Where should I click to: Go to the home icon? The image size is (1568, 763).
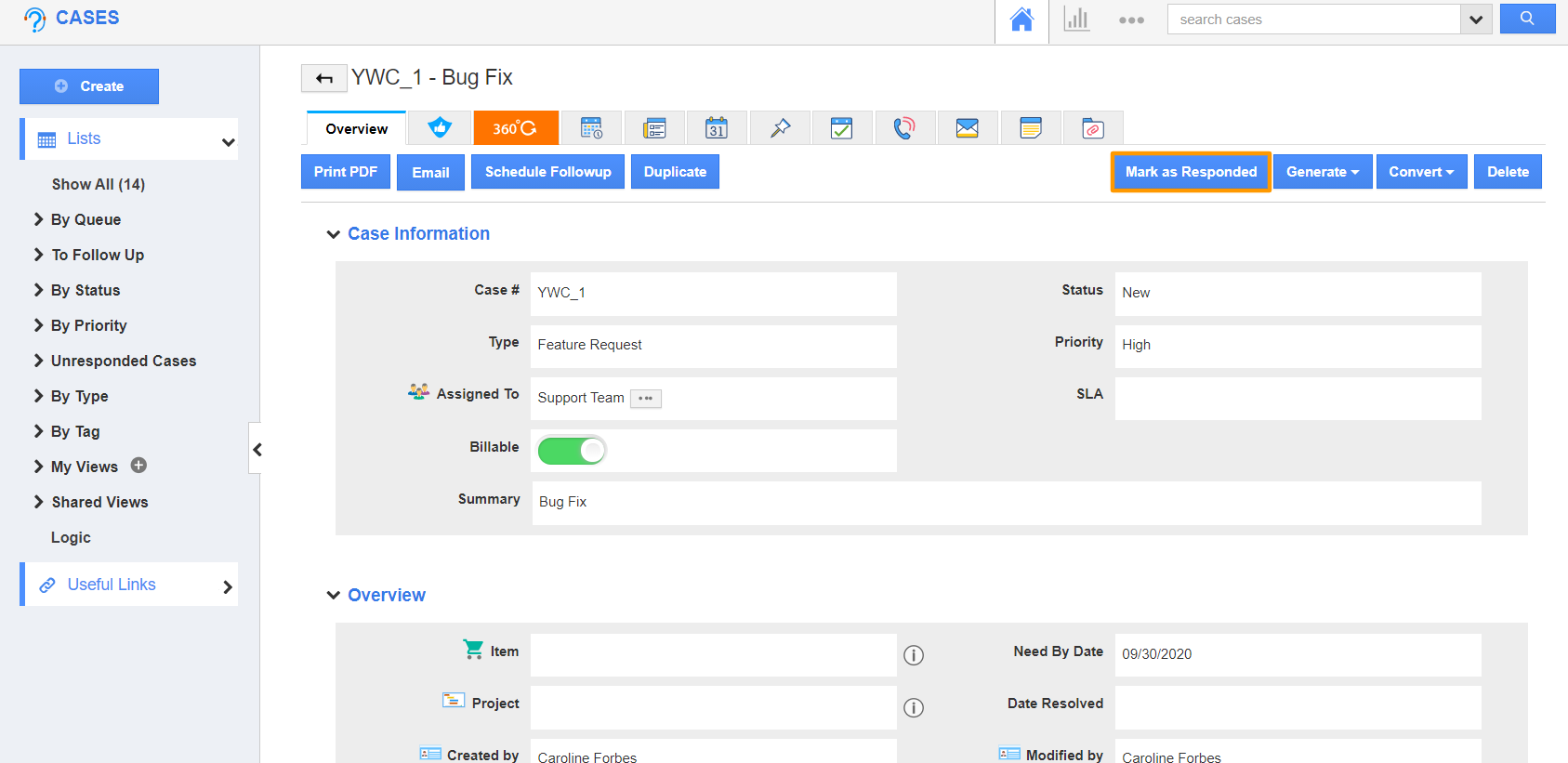click(1021, 20)
